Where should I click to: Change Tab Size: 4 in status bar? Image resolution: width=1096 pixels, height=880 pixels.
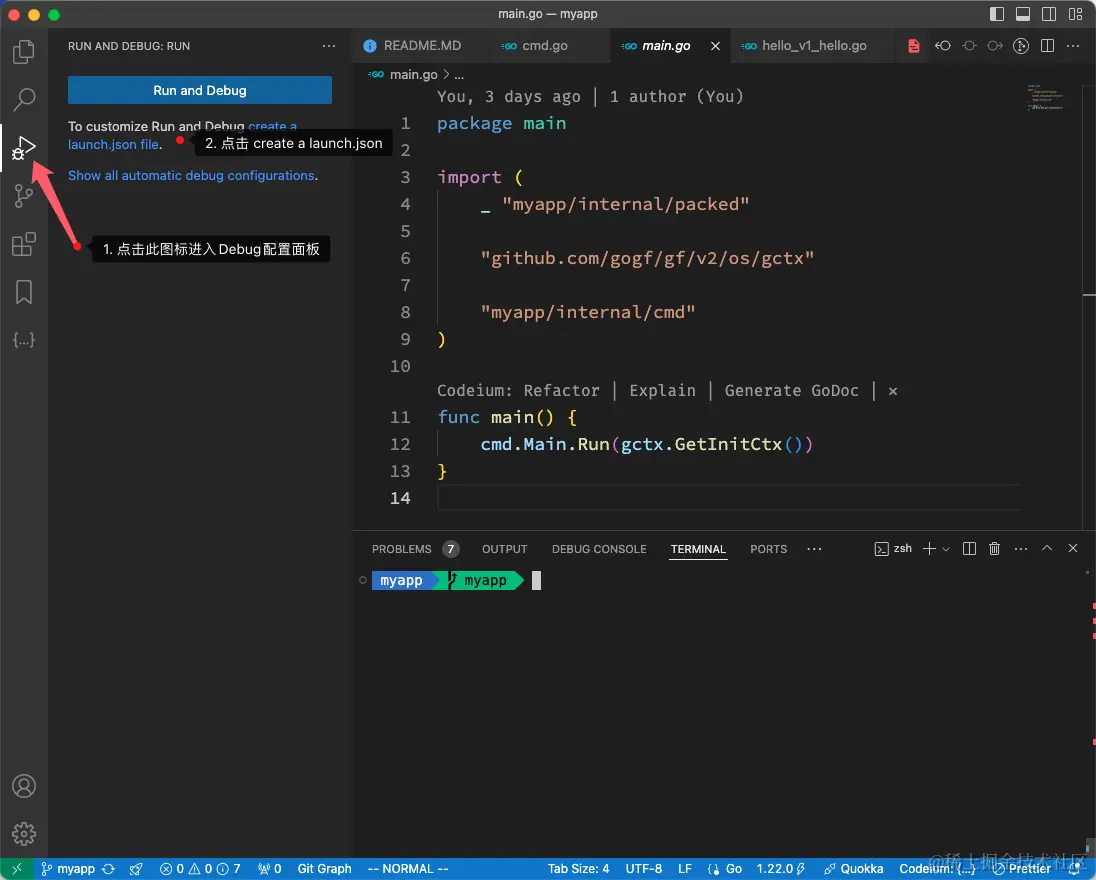pyautogui.click(x=578, y=869)
